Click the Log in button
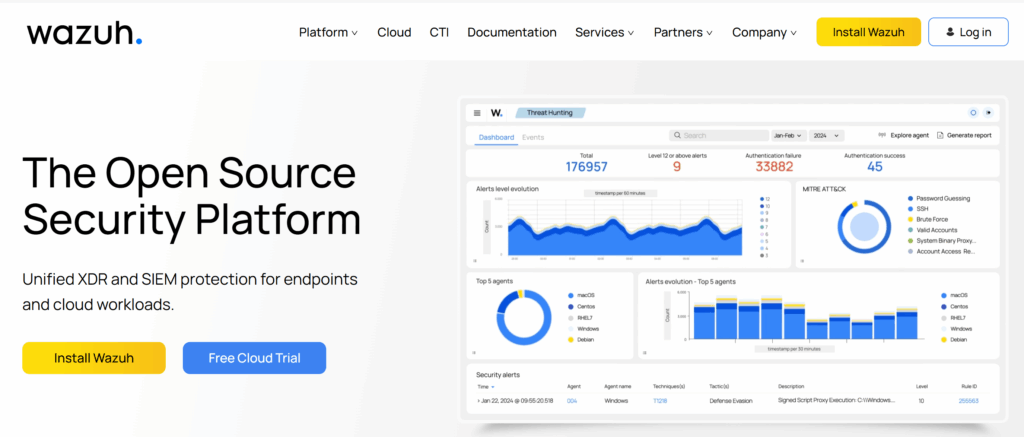 tap(968, 32)
